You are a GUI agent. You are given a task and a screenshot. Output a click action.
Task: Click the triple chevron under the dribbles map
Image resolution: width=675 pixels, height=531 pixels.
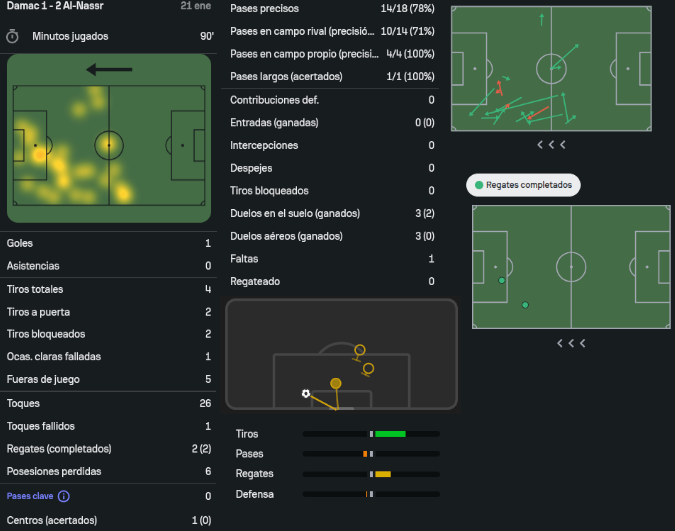click(x=571, y=343)
